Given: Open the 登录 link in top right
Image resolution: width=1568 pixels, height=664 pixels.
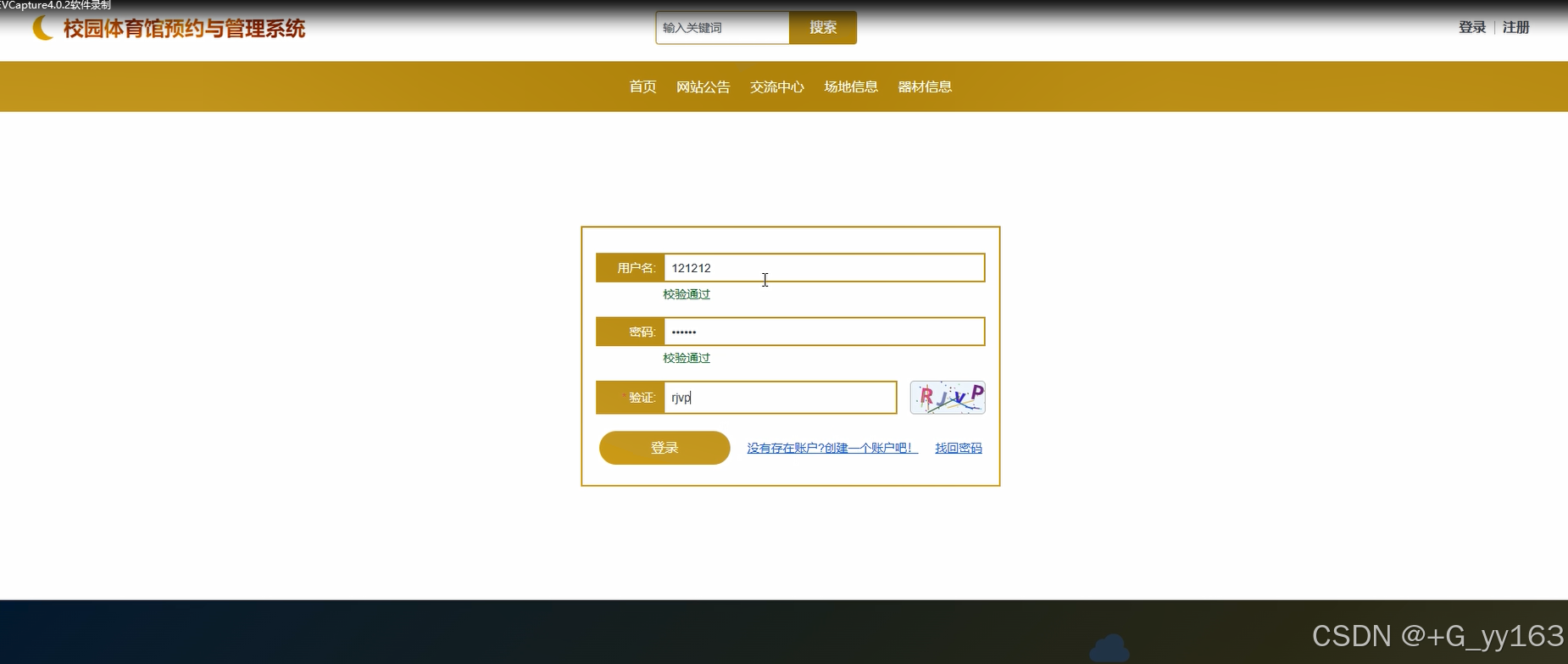Looking at the screenshot, I should point(1472,27).
